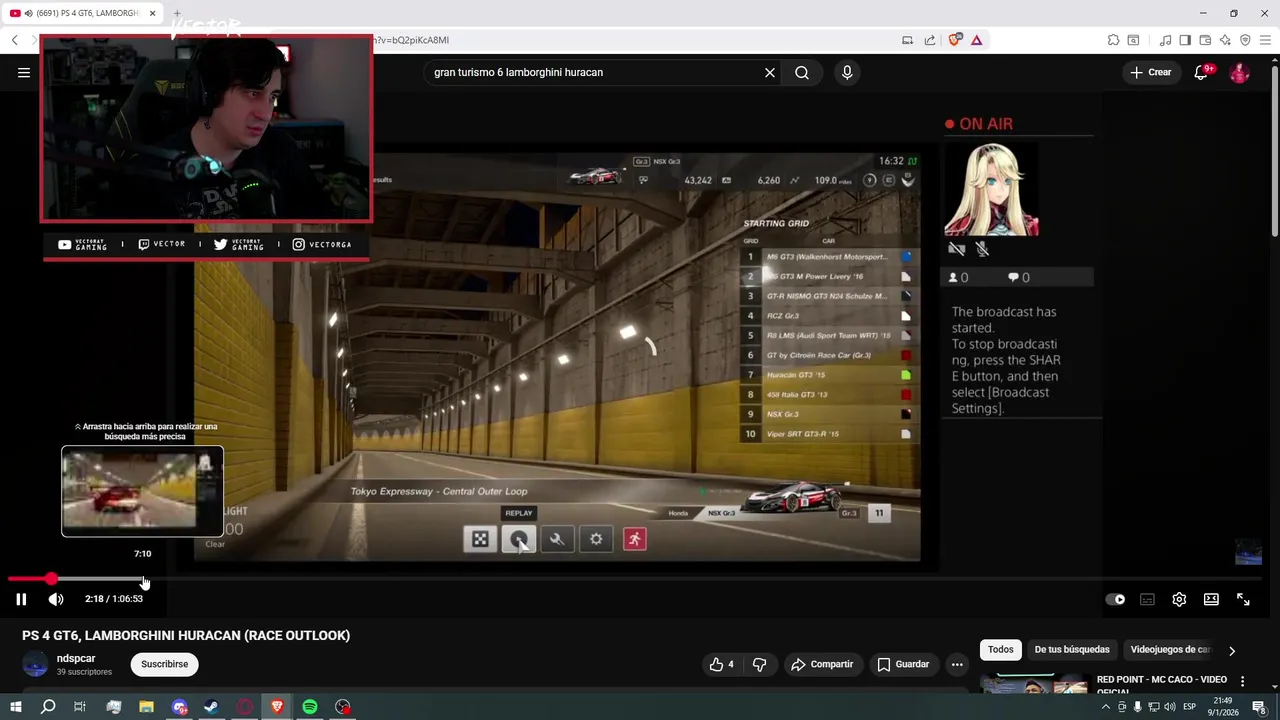Click the page scrollbar
The height and width of the screenshot is (720, 1280).
click(x=1274, y=150)
